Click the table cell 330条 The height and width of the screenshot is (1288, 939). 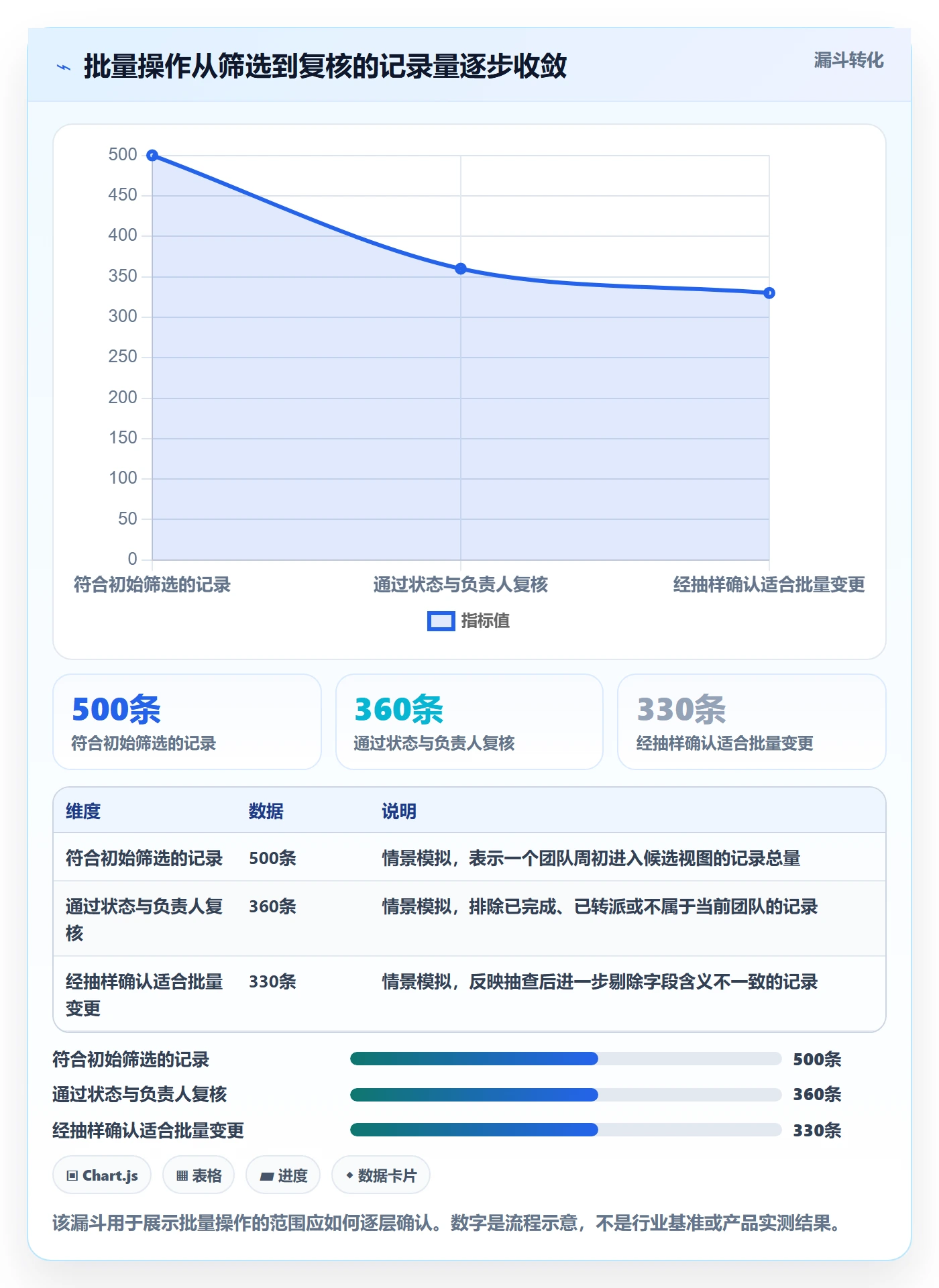tap(273, 982)
